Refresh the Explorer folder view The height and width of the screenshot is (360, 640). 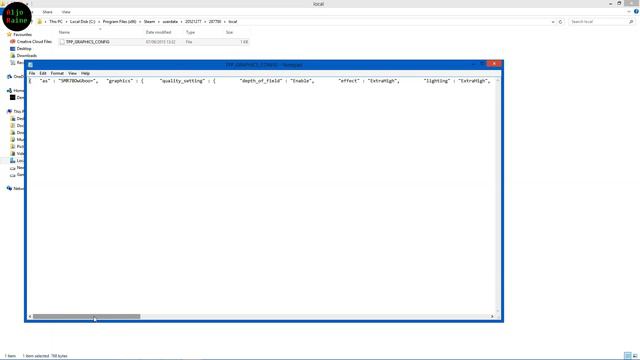pos(560,22)
